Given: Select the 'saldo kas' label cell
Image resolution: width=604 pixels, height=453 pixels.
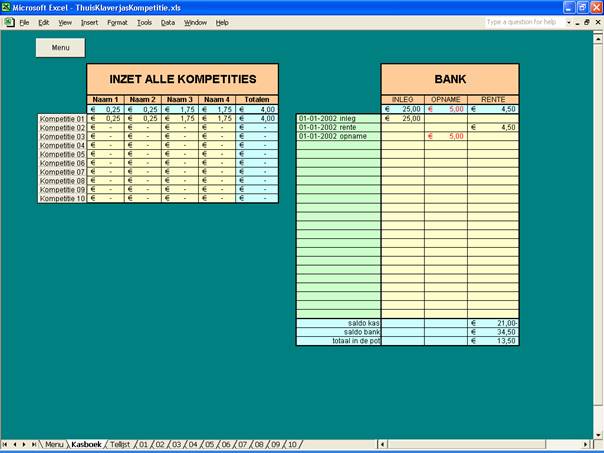Looking at the screenshot, I should tap(339, 323).
